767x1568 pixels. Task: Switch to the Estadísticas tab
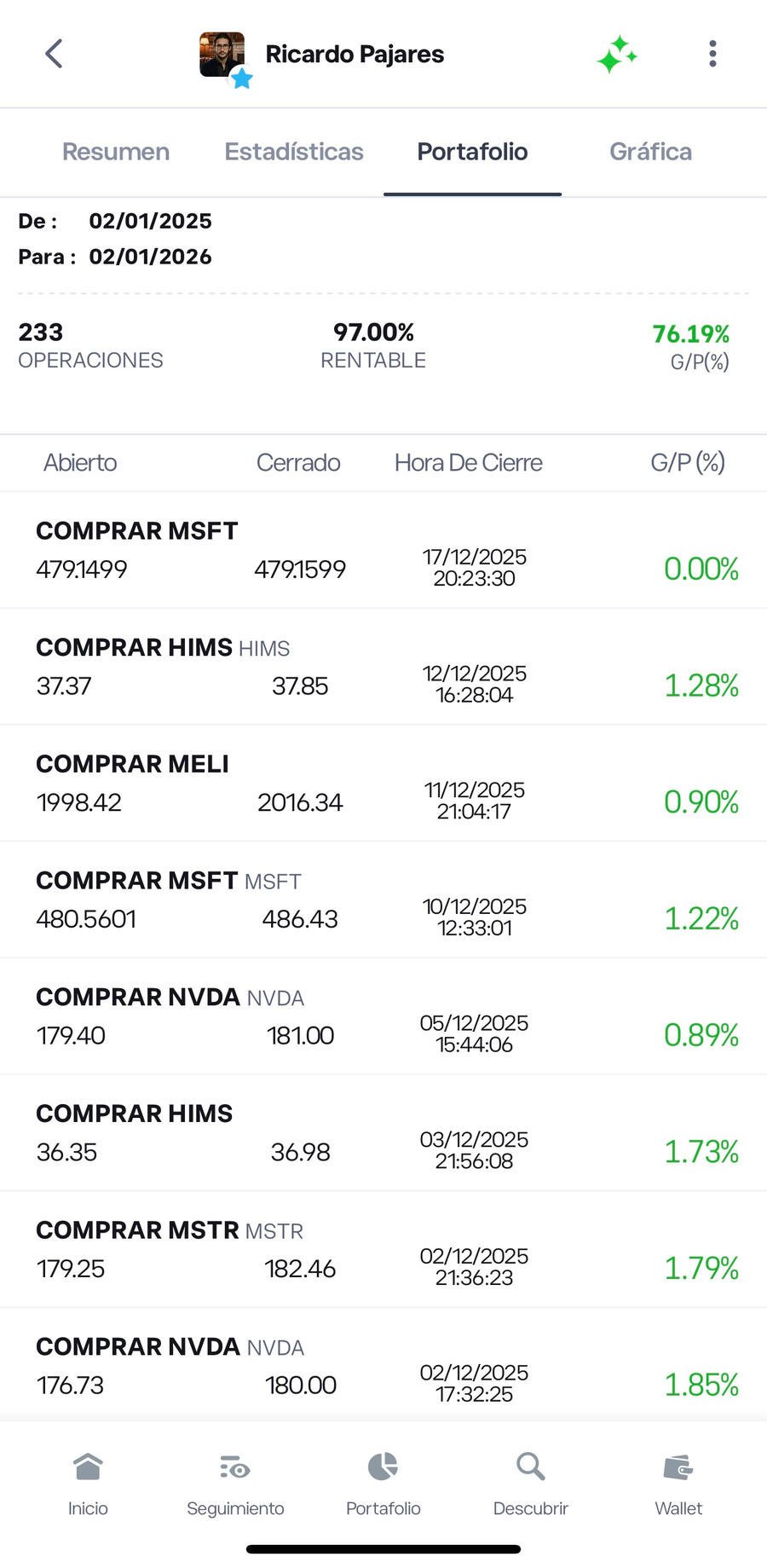294,152
